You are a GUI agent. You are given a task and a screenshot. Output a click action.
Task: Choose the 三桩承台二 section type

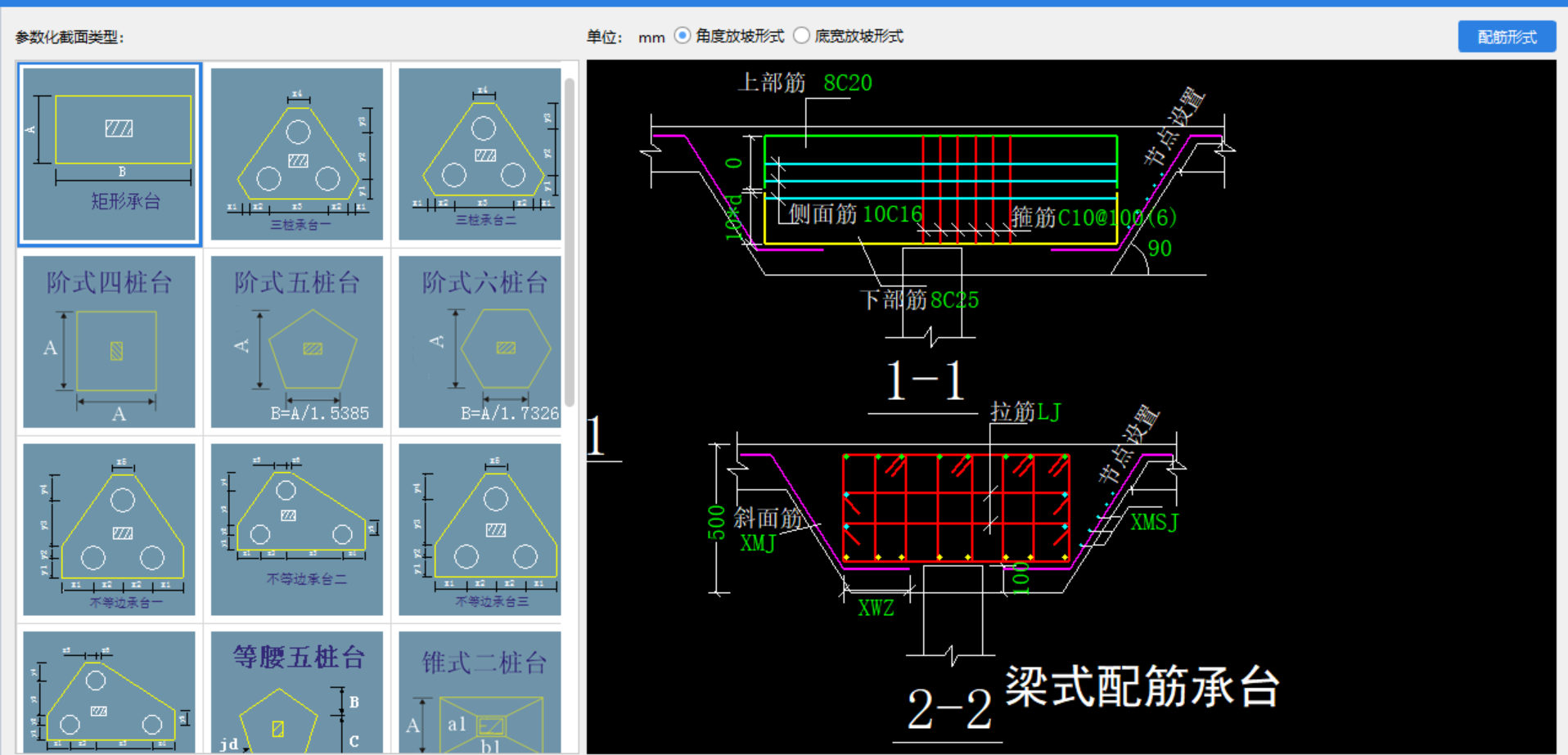480,154
